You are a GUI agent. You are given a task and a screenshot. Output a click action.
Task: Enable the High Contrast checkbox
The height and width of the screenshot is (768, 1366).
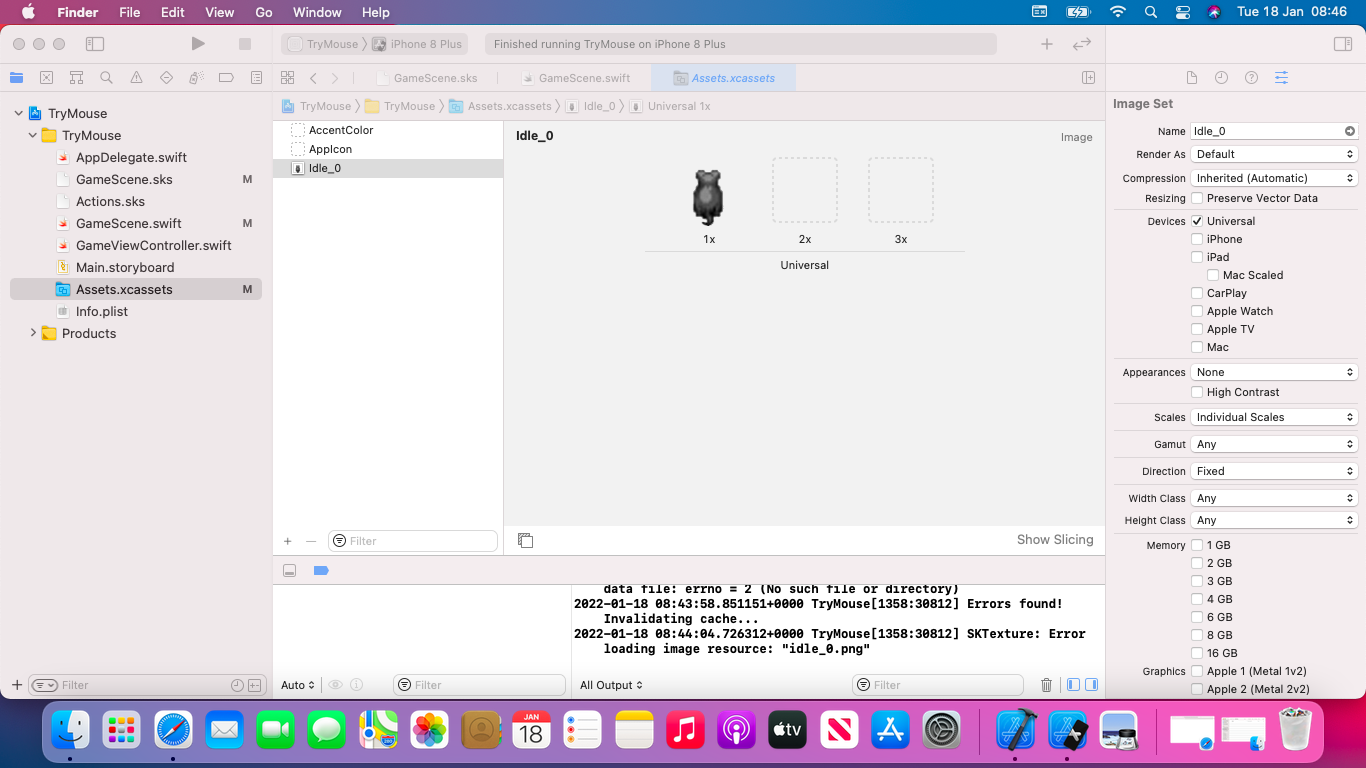[1197, 392]
